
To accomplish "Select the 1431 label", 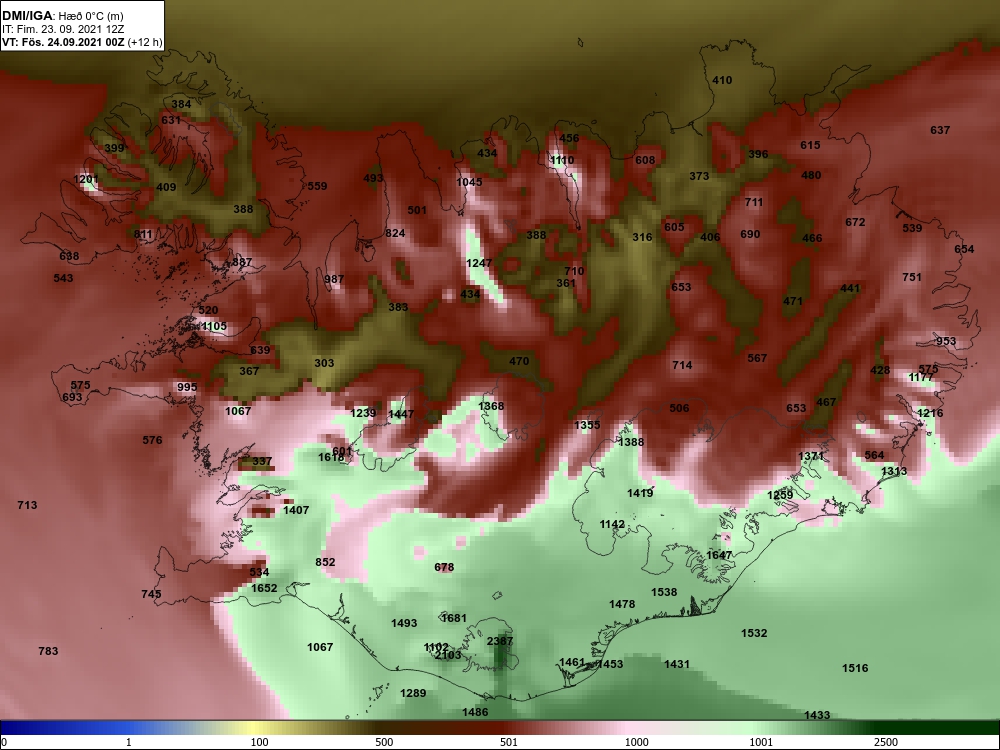I will [677, 665].
